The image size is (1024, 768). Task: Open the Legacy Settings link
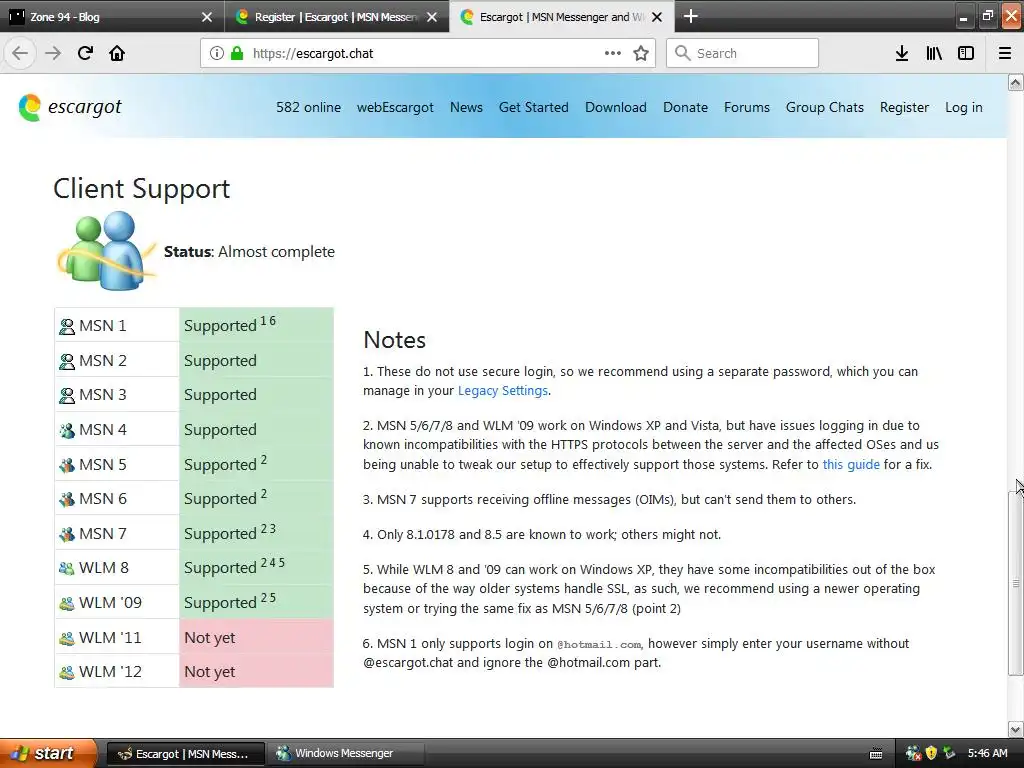coord(503,391)
